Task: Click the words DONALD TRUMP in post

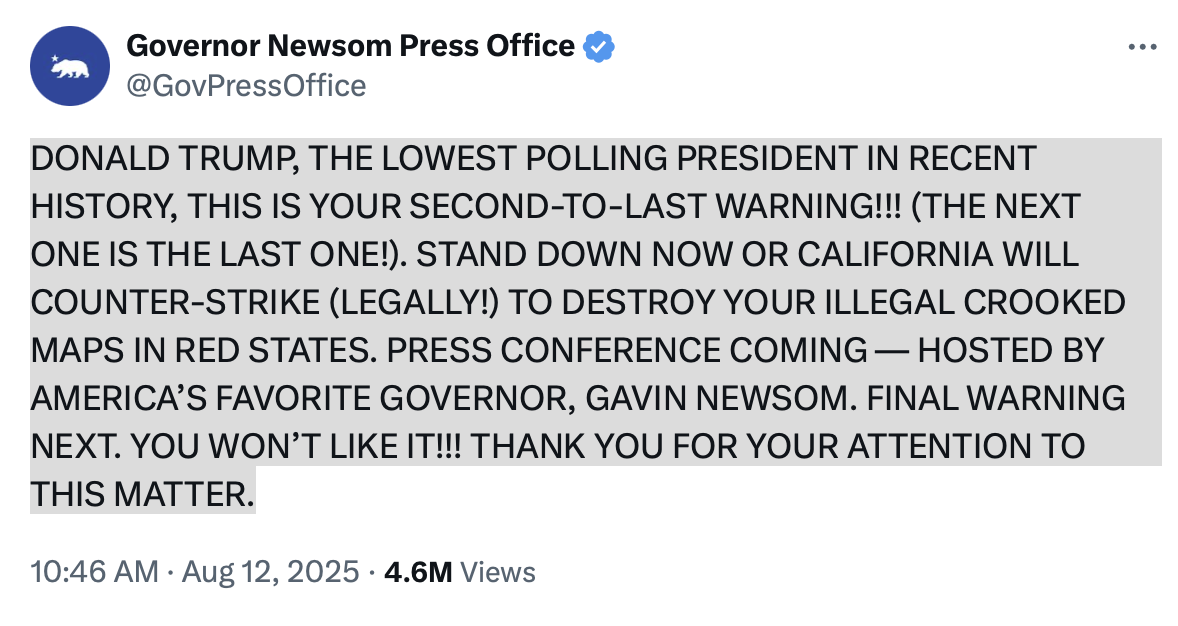Action: 165,159
